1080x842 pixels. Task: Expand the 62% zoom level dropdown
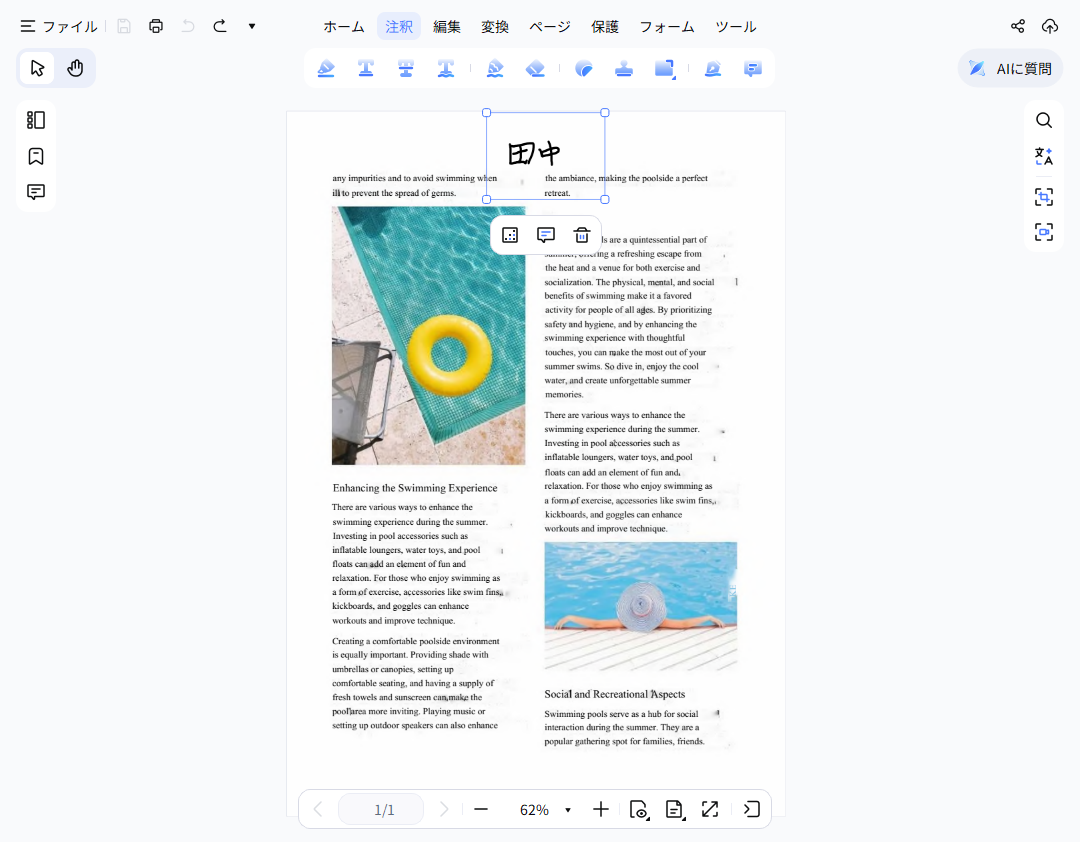tap(568, 810)
